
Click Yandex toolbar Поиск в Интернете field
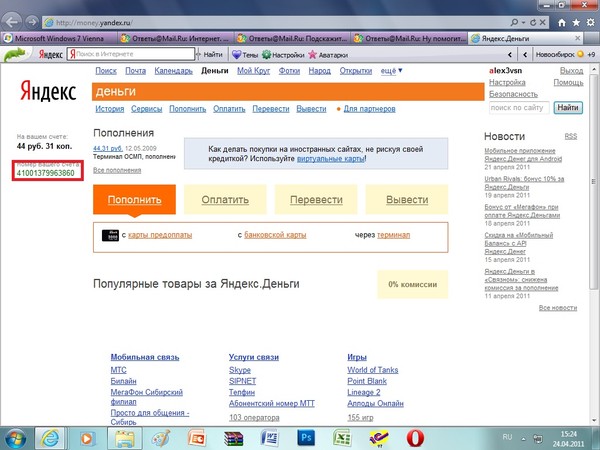tap(131, 54)
